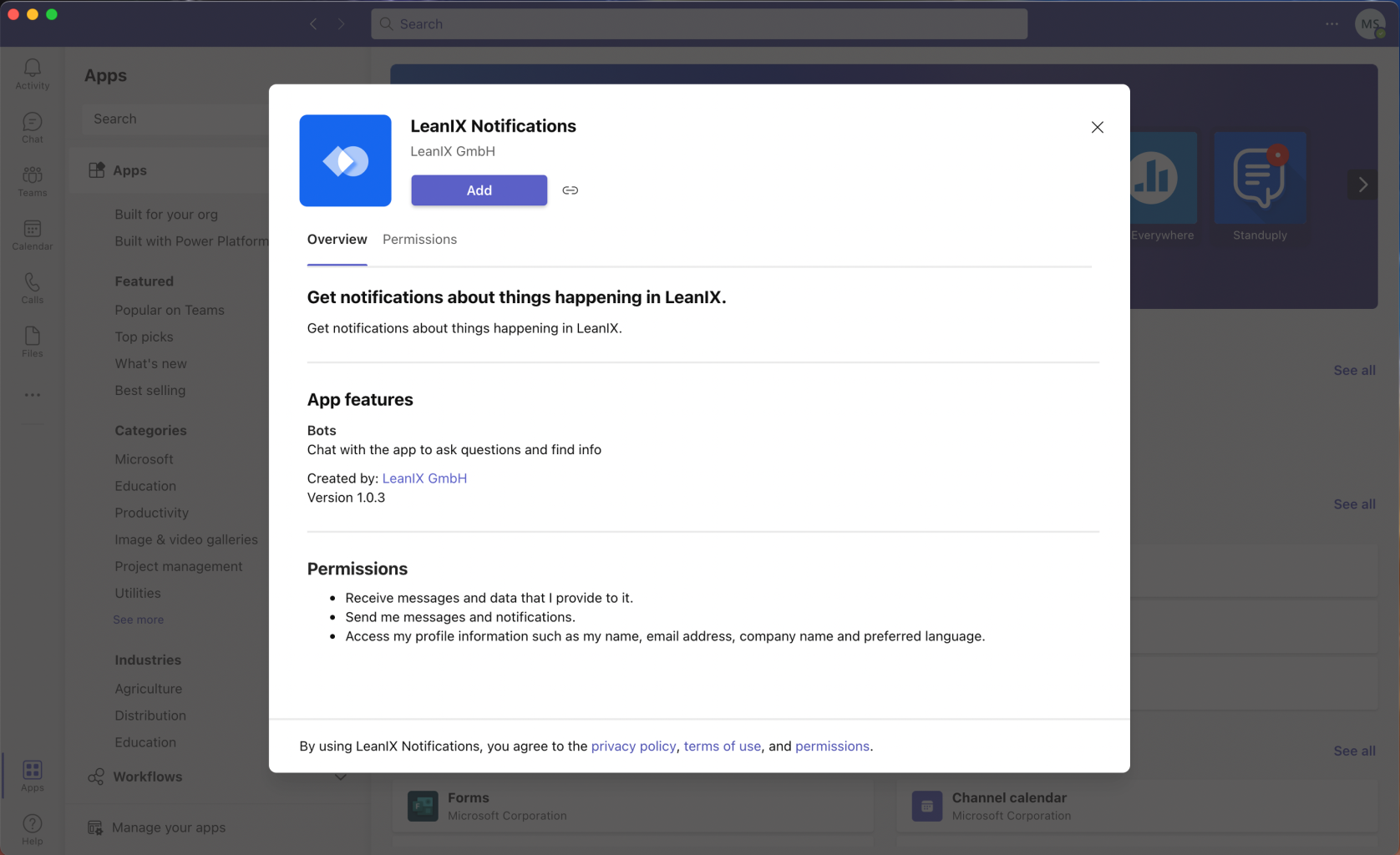This screenshot has height=855, width=1400.
Task: Open Chat from the left rail
Action: tap(32, 128)
